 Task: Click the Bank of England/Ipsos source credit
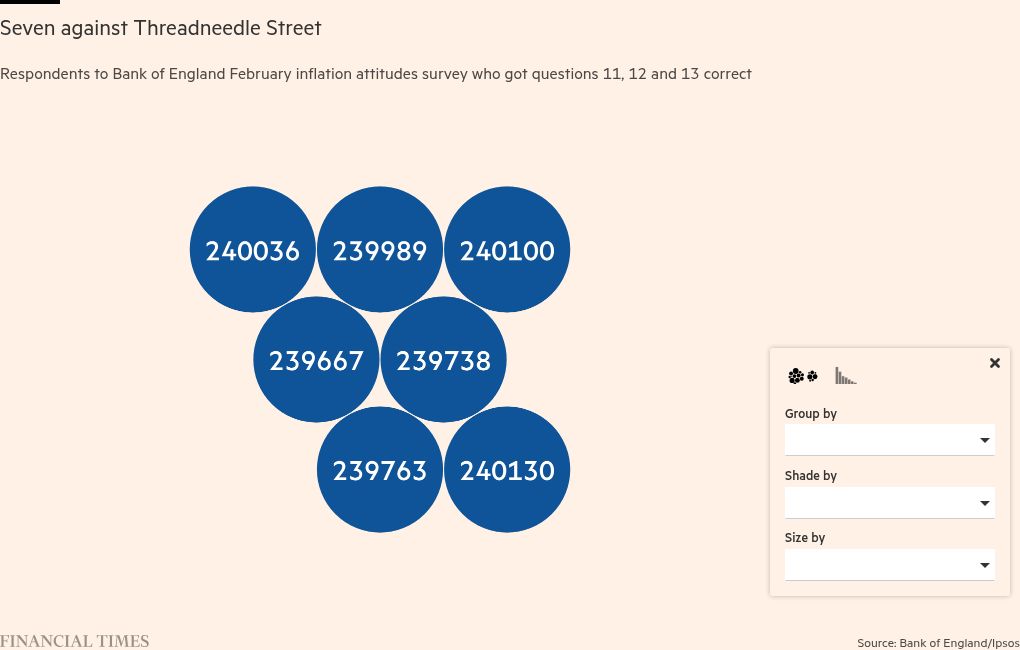(938, 642)
